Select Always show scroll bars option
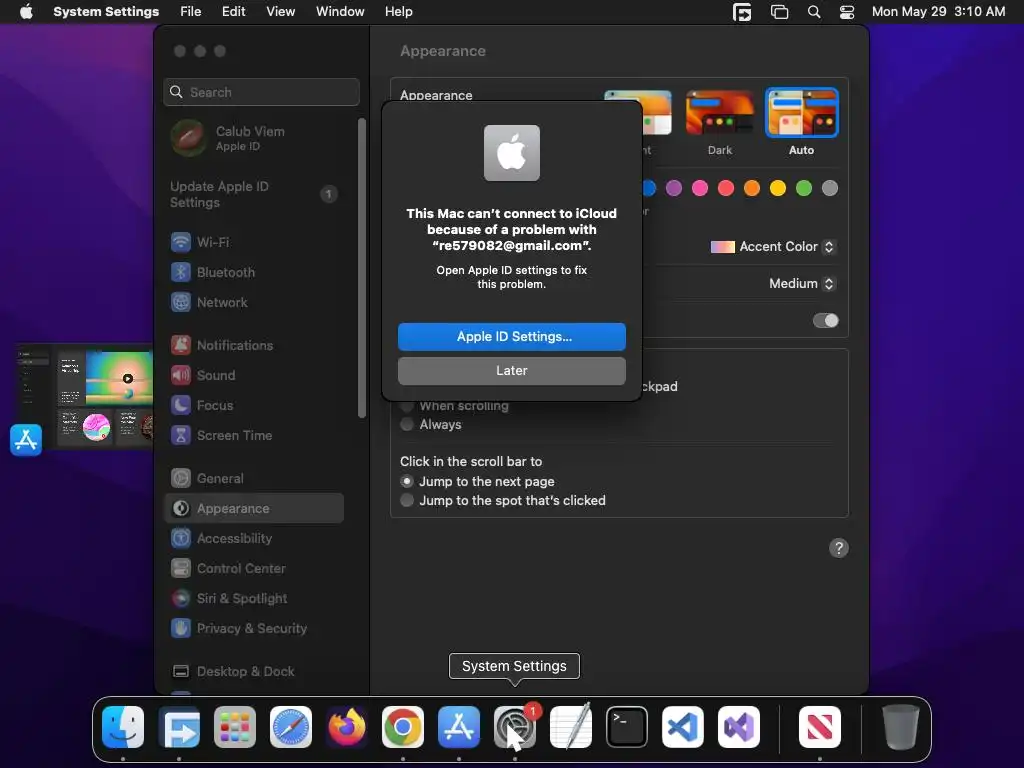The width and height of the screenshot is (1024, 768). pos(407,424)
